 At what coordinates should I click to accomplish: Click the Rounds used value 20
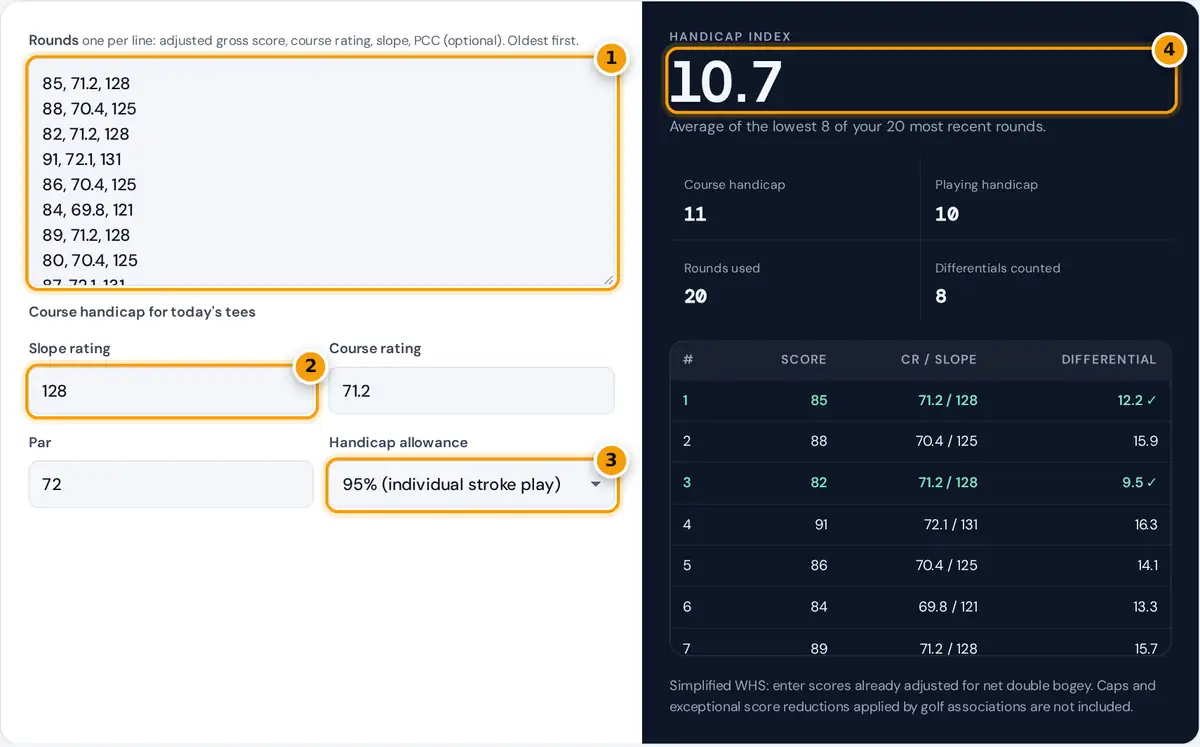696,296
